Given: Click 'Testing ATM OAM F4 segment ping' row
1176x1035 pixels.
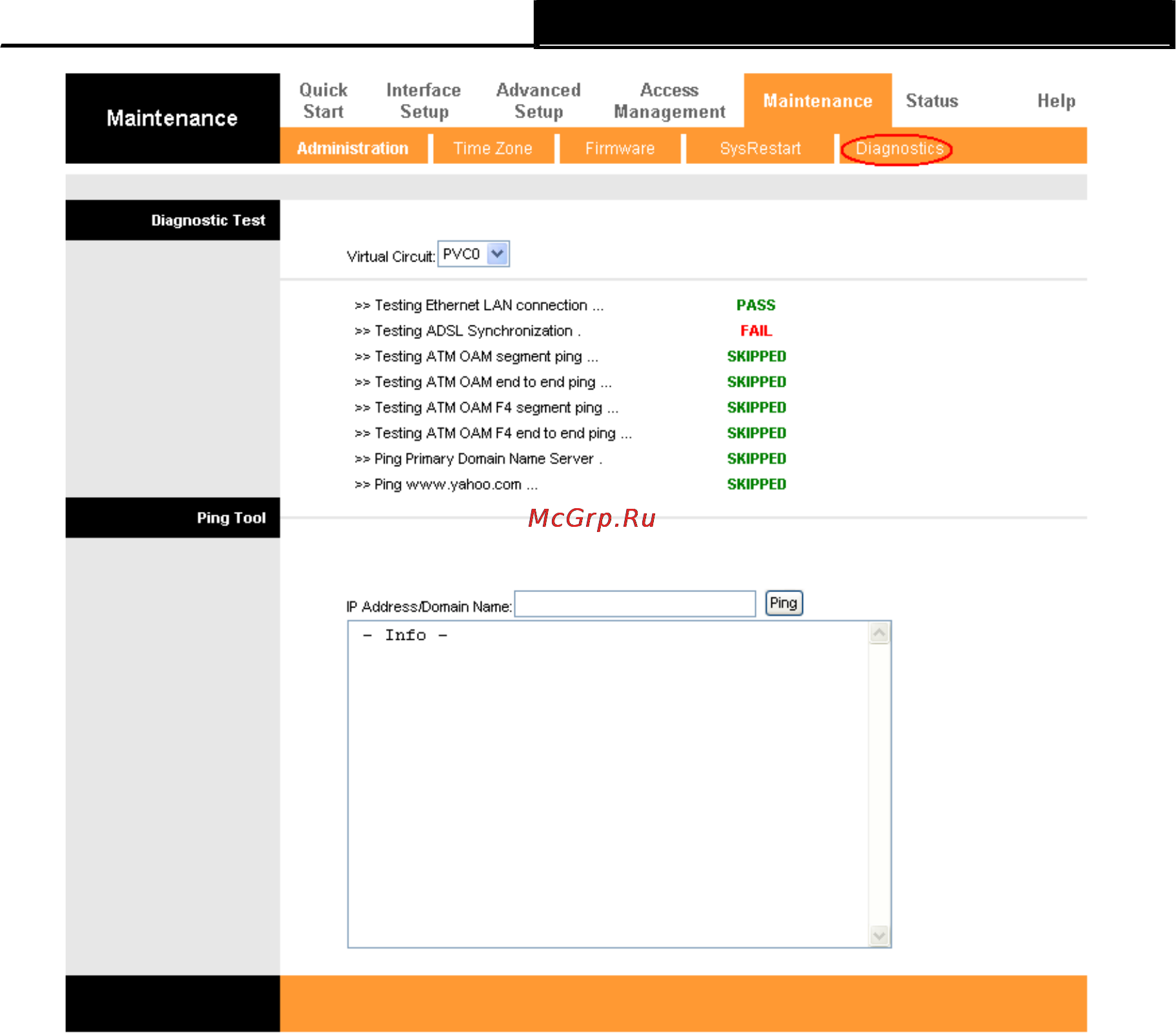Looking at the screenshot, I should (486, 407).
